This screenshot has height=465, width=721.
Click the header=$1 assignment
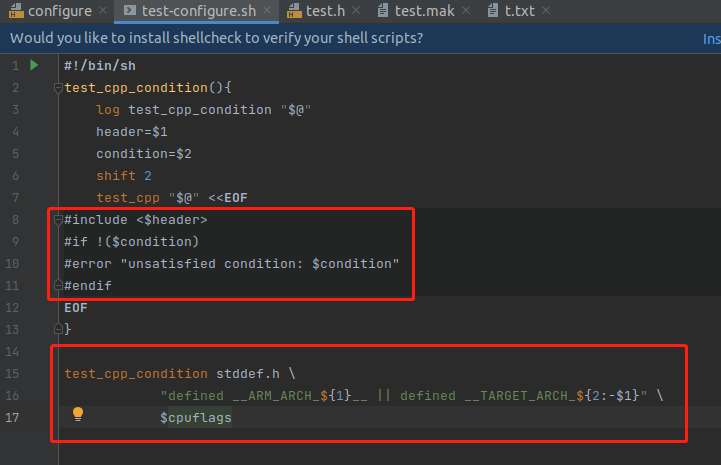[132, 132]
